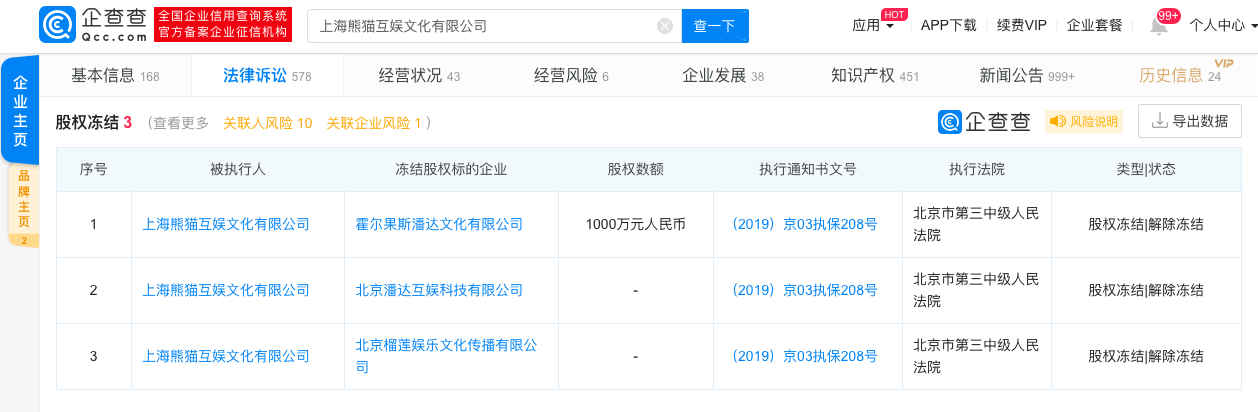This screenshot has width=1258, height=412.
Task: Click 查看更多 next to 股权冻结
Action: 180,123
